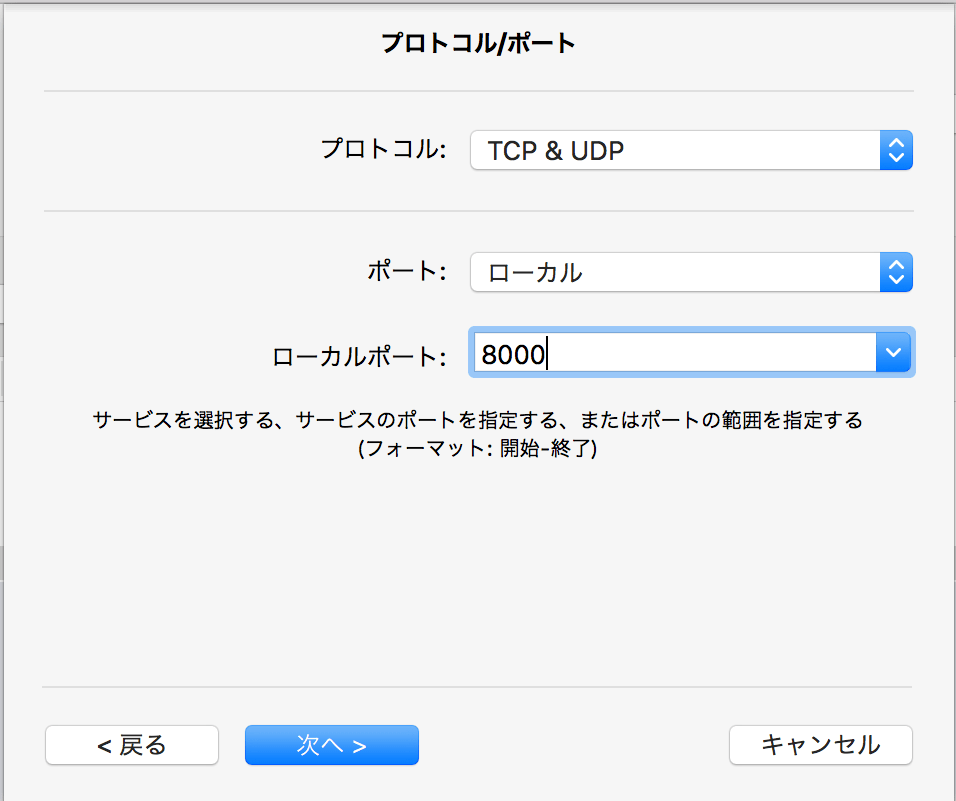Click the separator line below the dialog title
The height and width of the screenshot is (801, 956).
pos(479,91)
